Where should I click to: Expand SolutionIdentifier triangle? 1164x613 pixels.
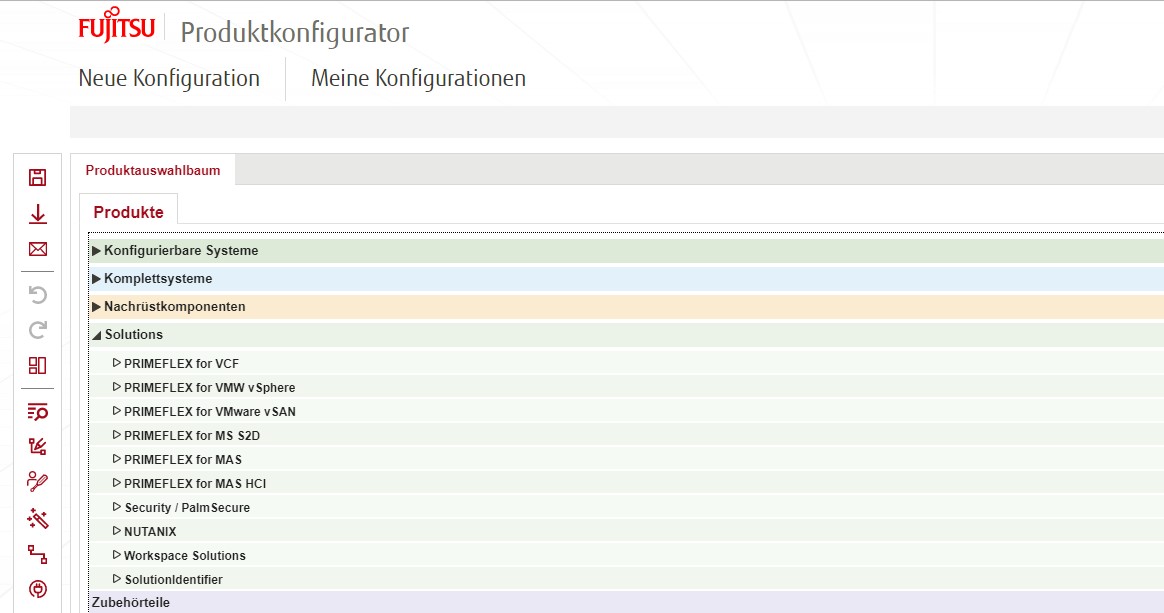point(117,579)
